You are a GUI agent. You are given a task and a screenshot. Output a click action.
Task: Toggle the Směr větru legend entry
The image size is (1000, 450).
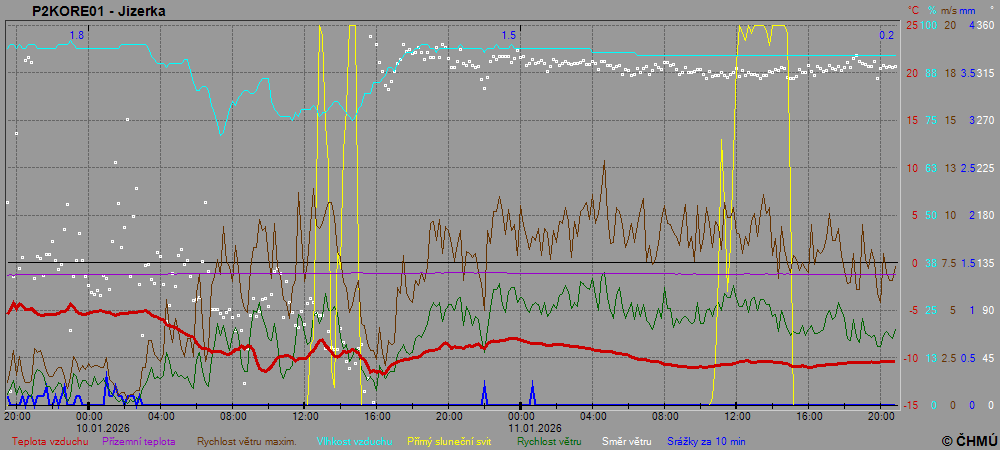(626, 440)
